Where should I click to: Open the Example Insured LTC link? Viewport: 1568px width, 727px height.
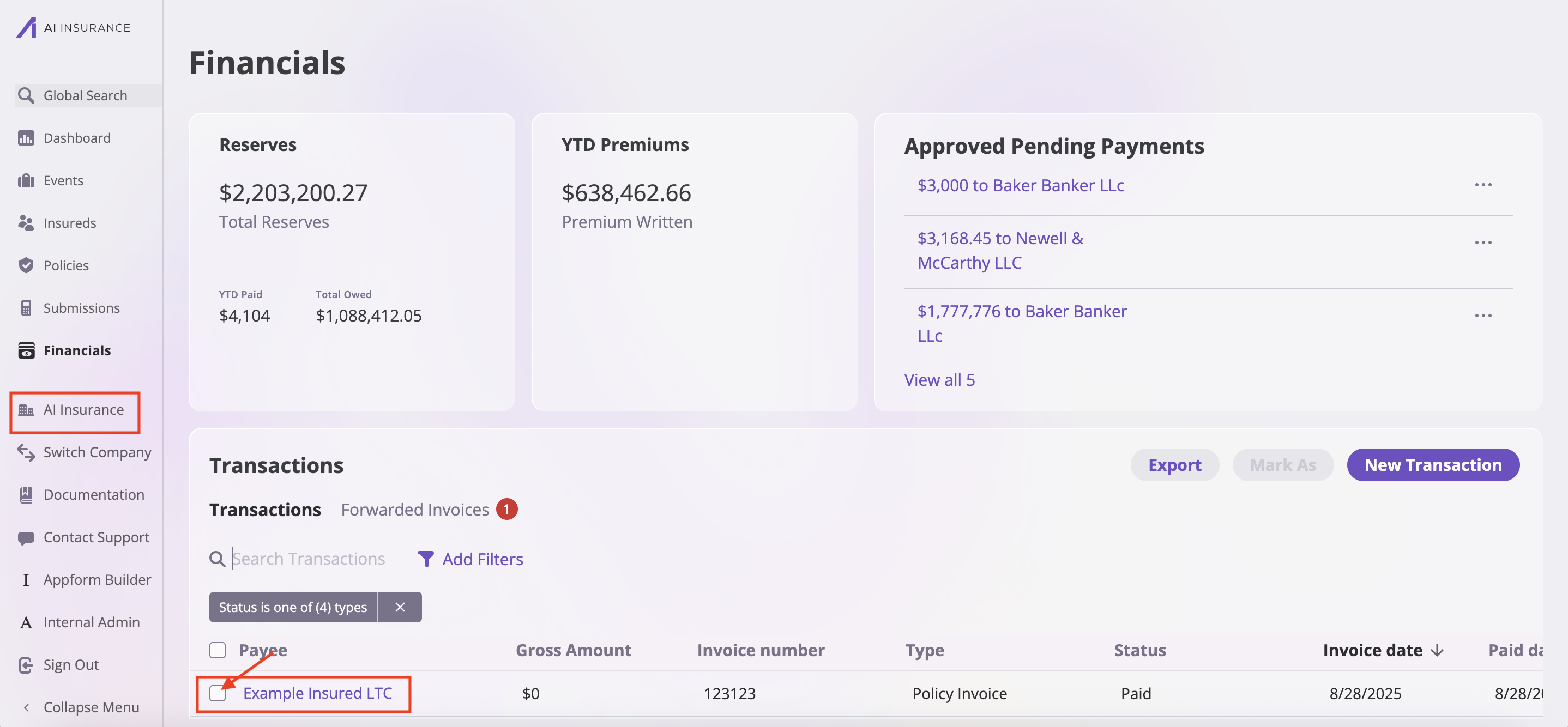319,693
